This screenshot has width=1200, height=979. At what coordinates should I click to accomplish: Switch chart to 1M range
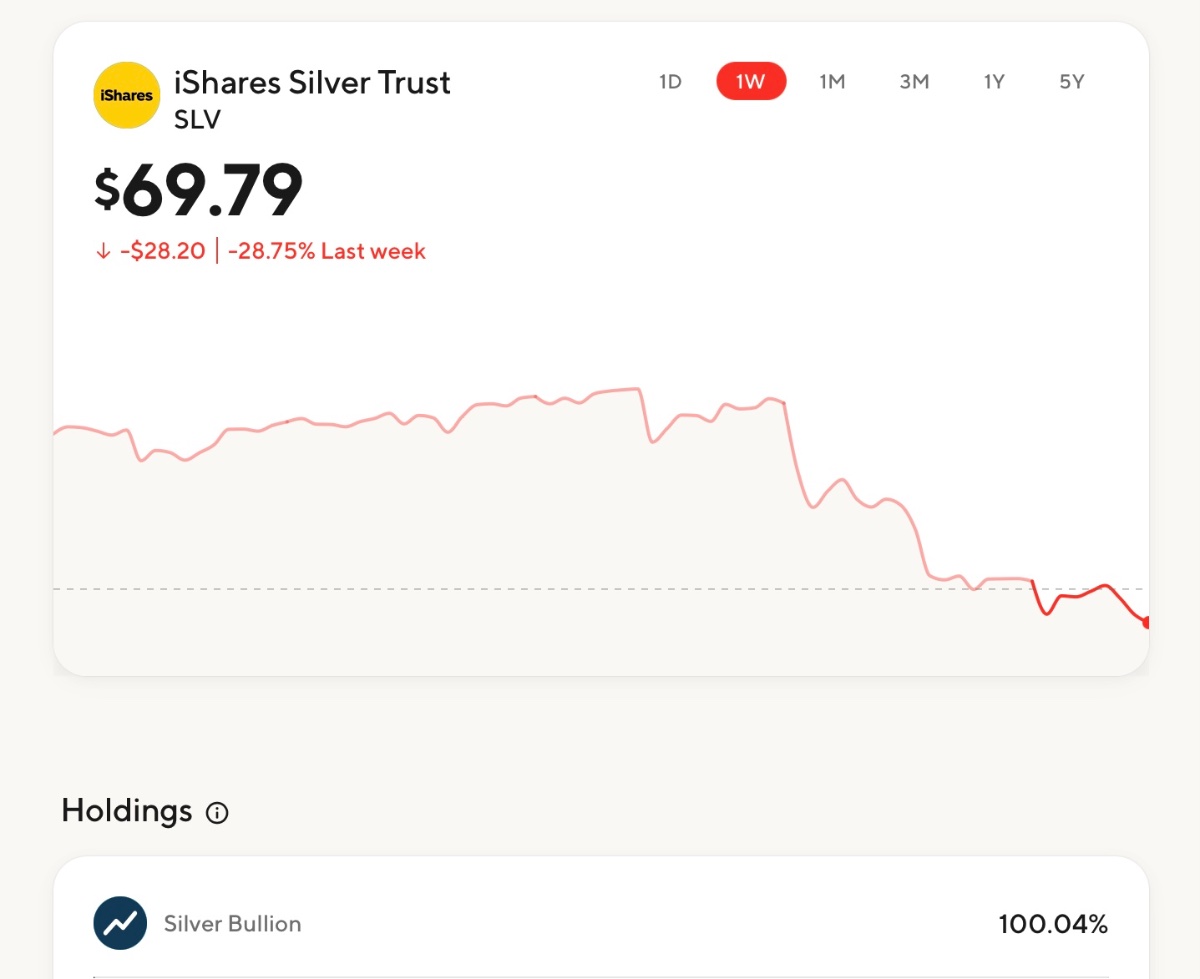832,82
